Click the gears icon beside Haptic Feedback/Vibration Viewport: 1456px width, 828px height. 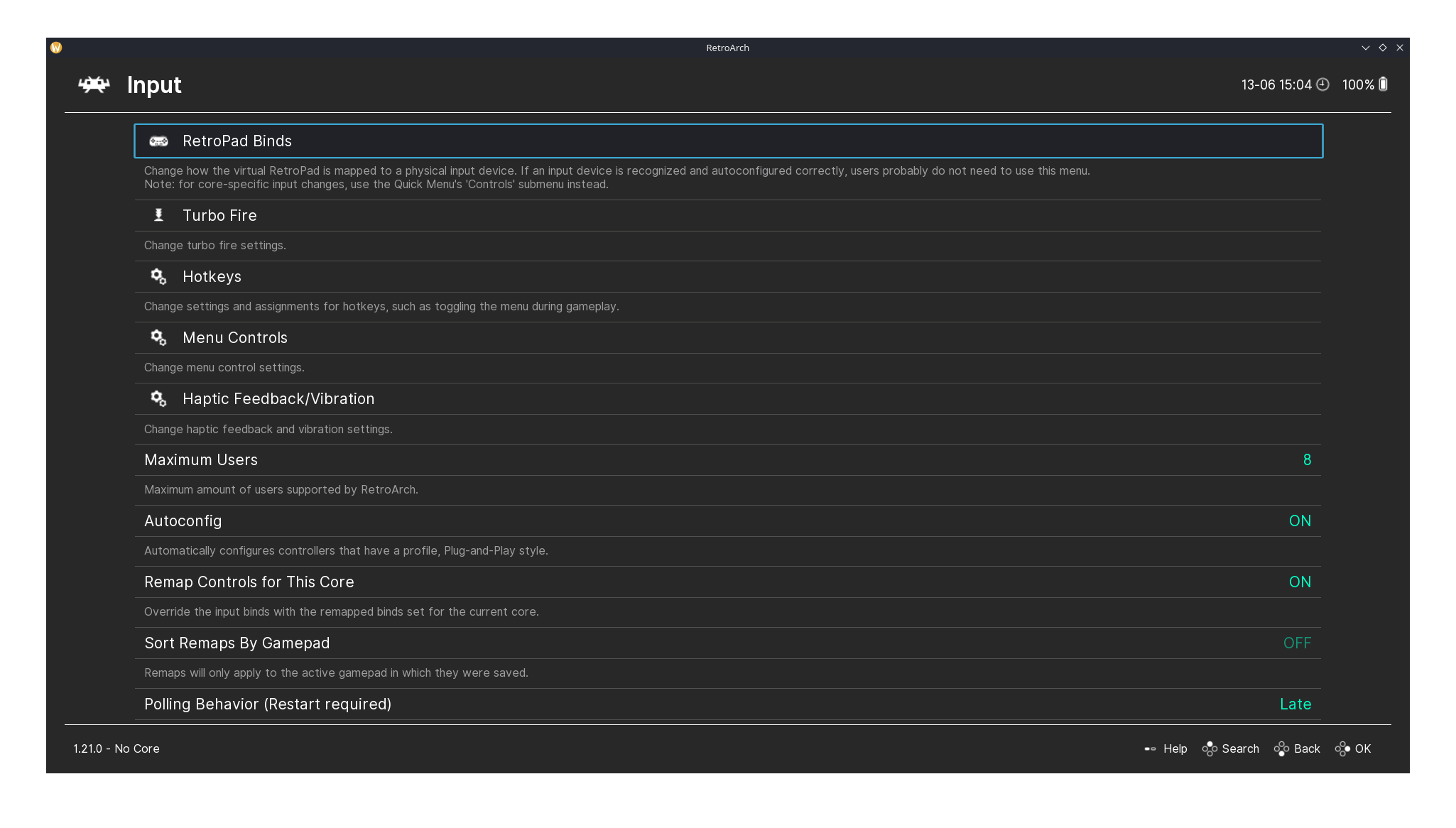click(x=158, y=399)
